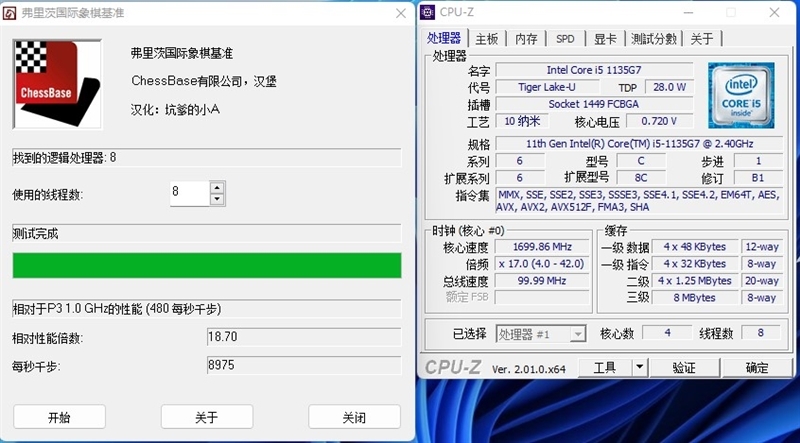Switch to the 内存 tab
Screen dimensions: 800x443
point(526,39)
